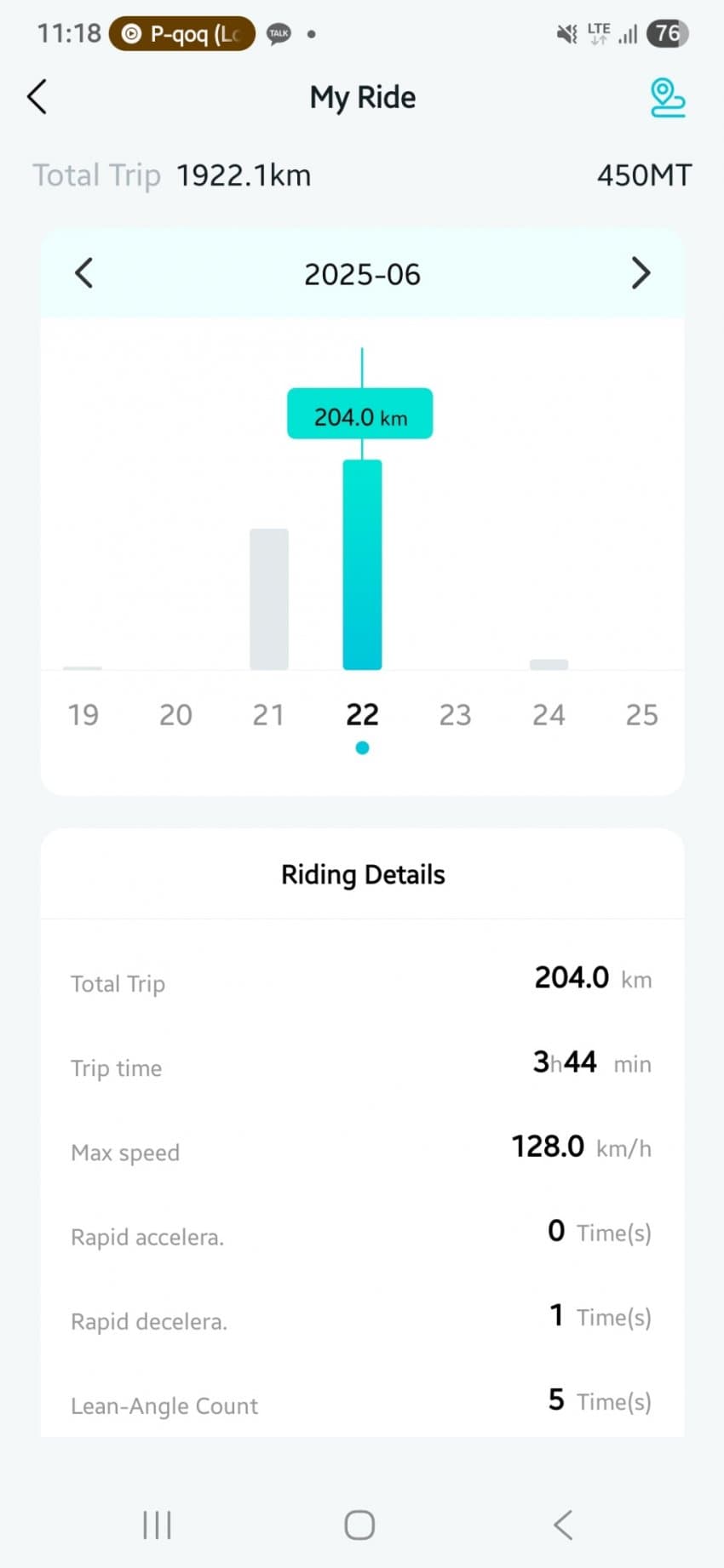Screen dimensions: 724x1568
Task: Tap the P-qoq screen recording pill
Action: [181, 34]
